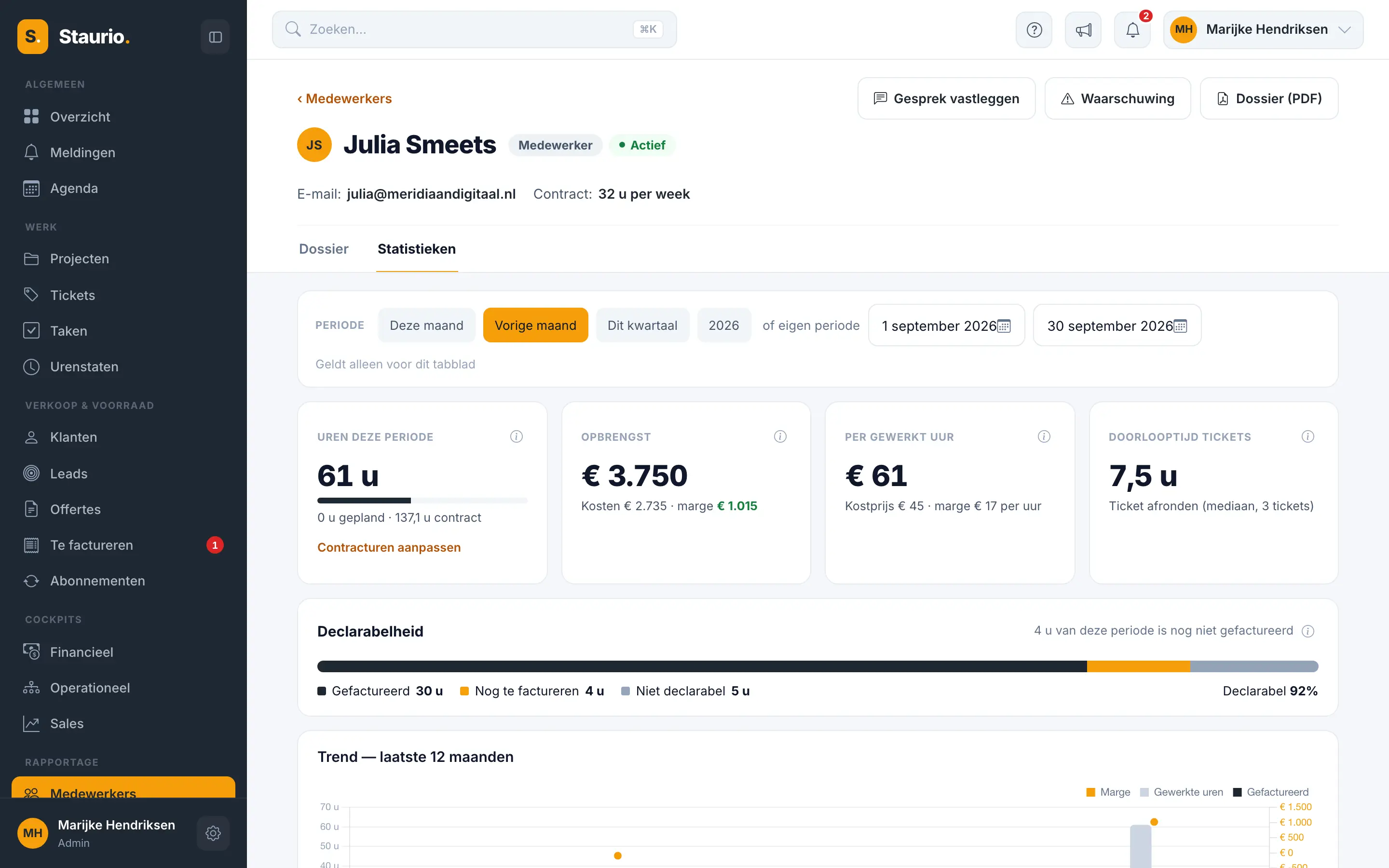Show info for Doorlooptijd tickets card
The image size is (1389, 868).
tap(1307, 436)
